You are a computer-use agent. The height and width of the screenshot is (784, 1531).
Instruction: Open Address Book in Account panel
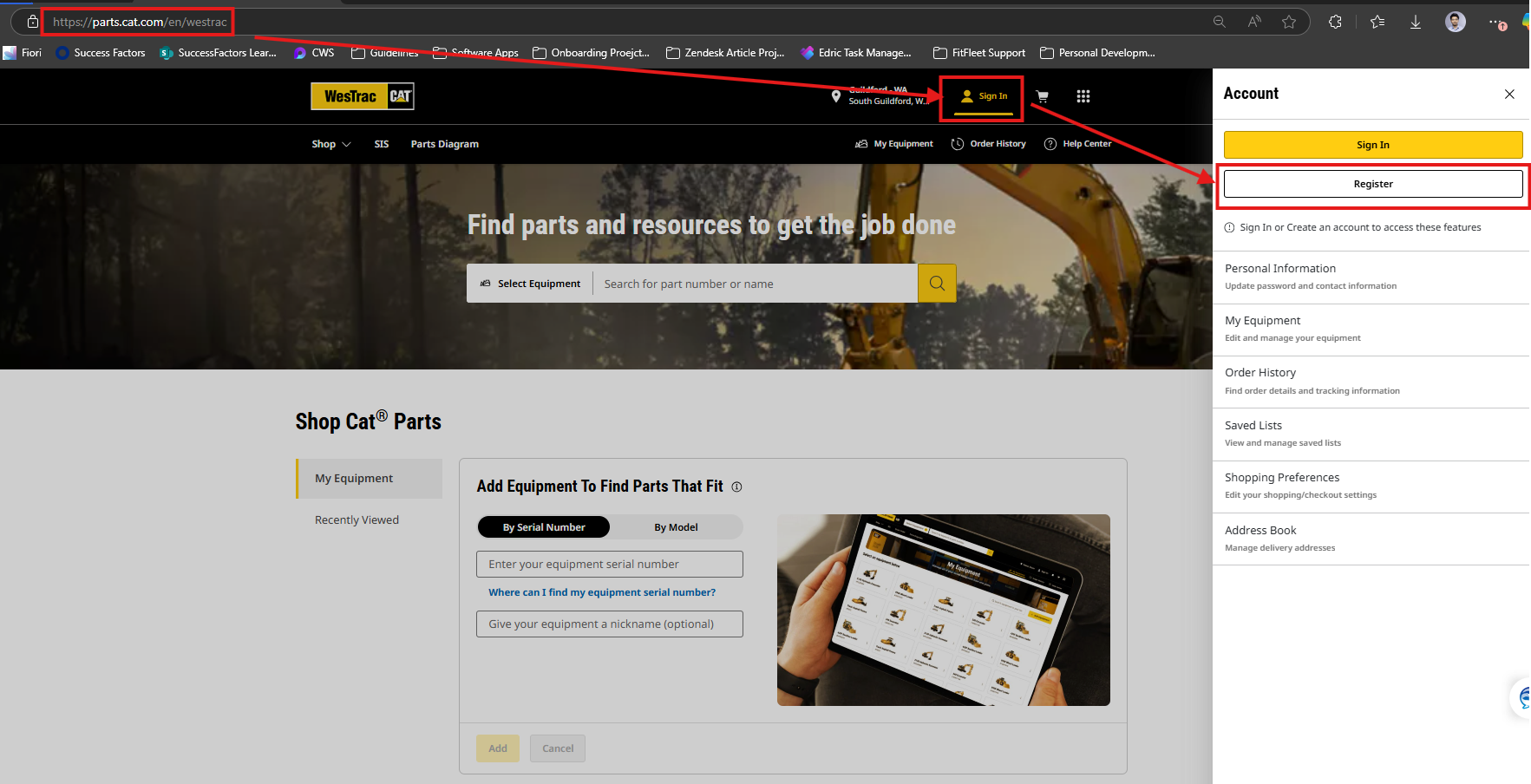pyautogui.click(x=1371, y=539)
